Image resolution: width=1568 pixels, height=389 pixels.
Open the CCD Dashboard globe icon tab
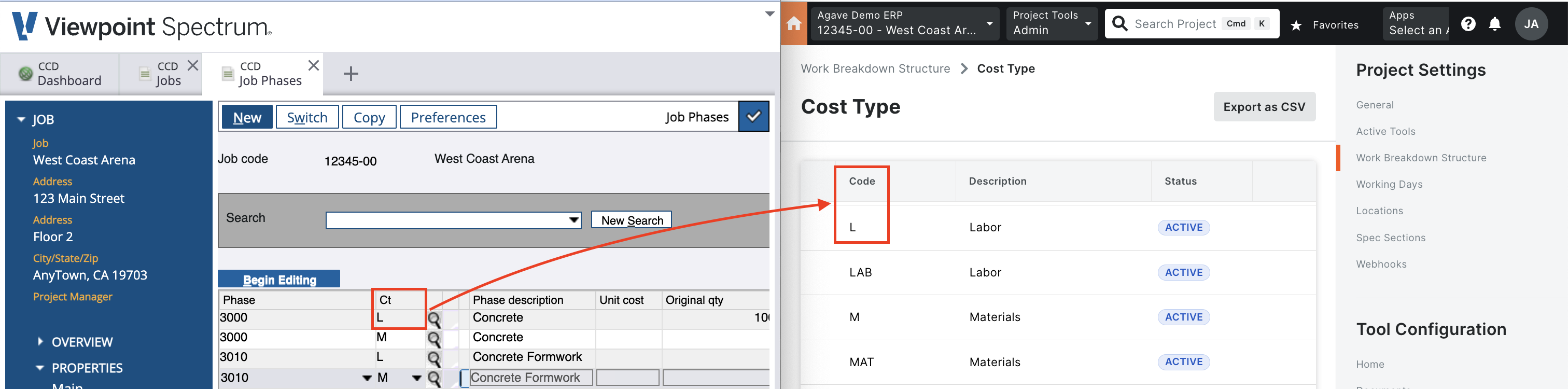coord(25,74)
